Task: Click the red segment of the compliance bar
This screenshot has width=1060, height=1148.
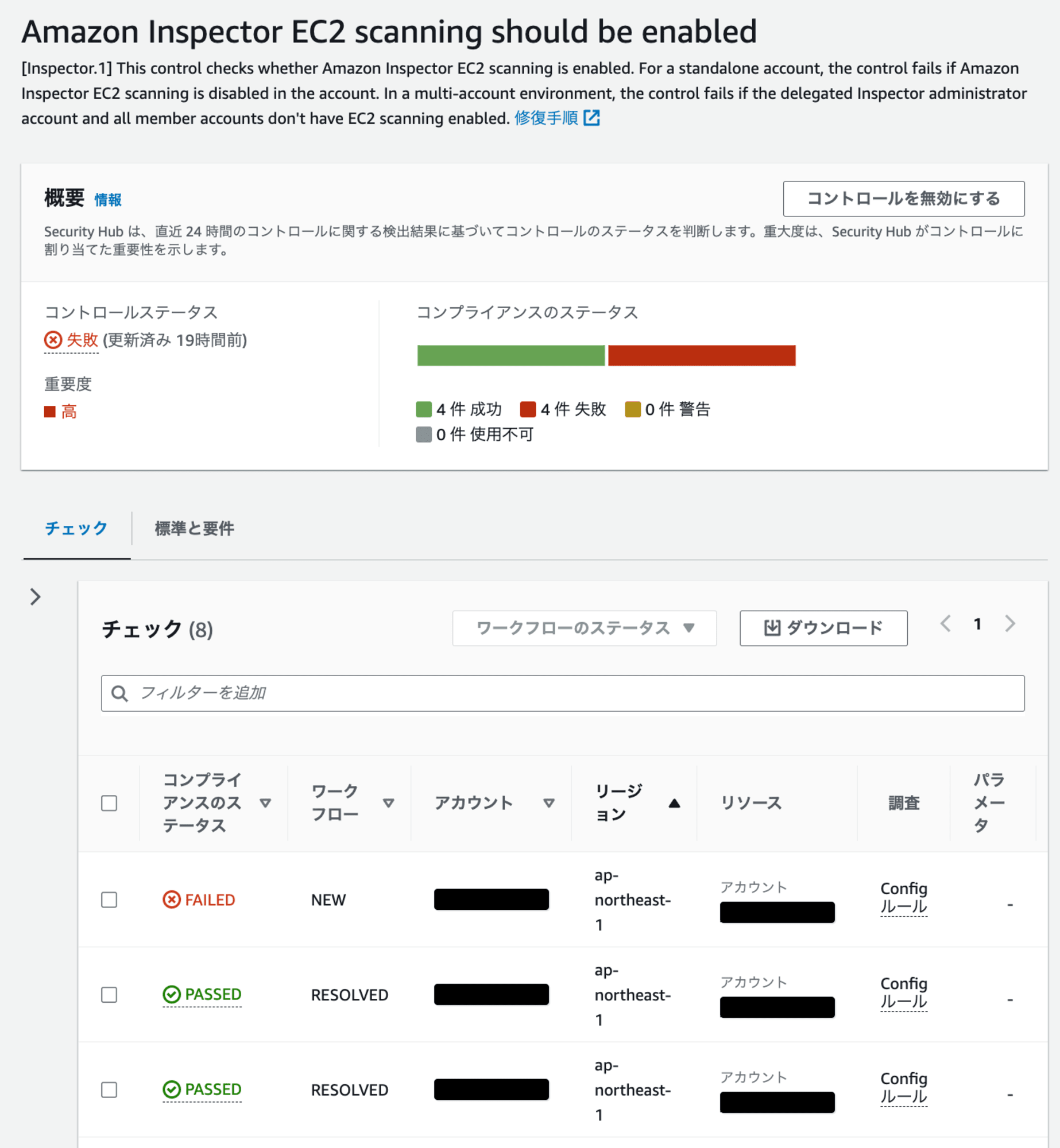Action: coord(702,355)
